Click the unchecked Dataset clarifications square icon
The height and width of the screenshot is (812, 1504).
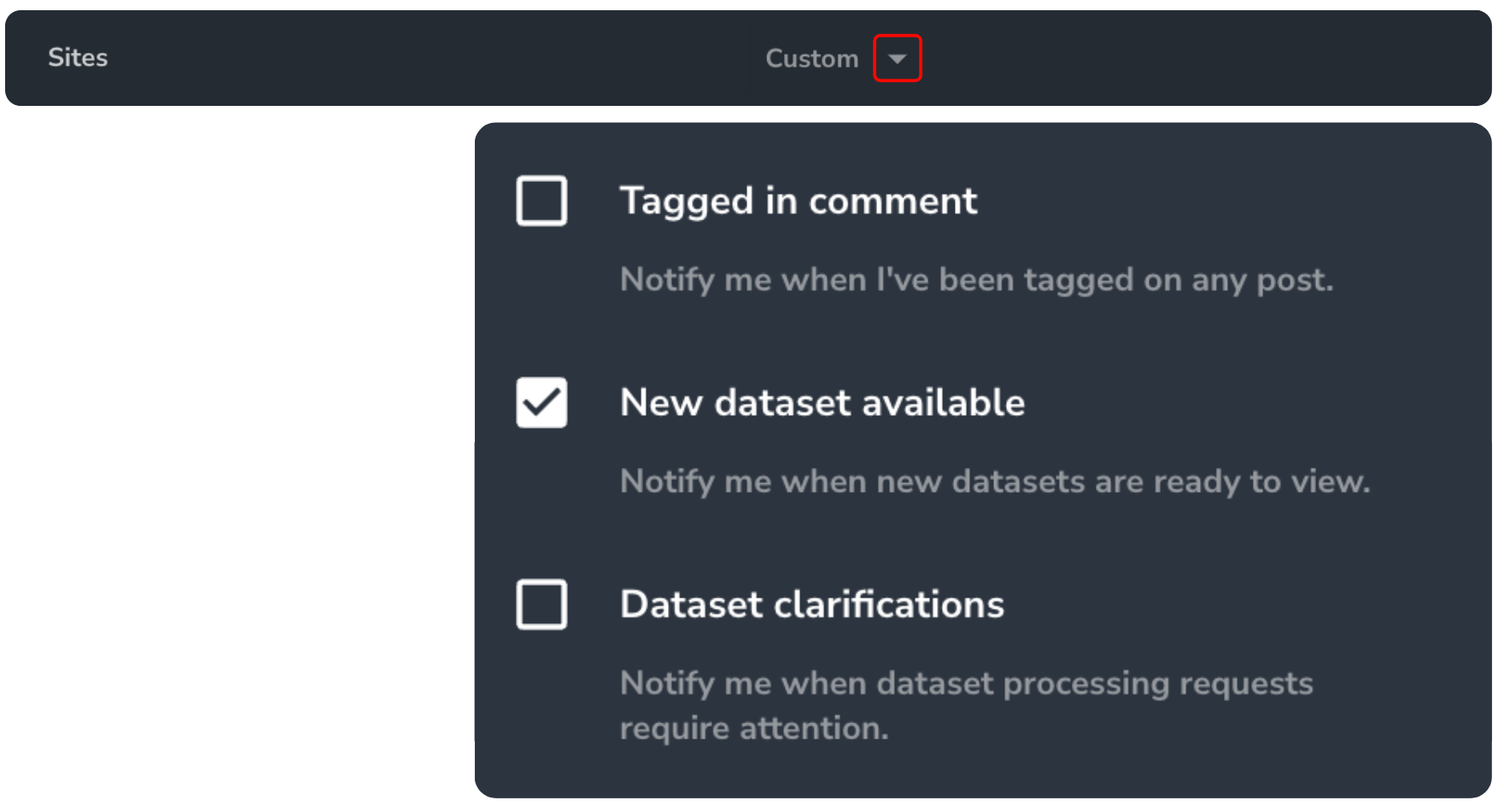541,605
